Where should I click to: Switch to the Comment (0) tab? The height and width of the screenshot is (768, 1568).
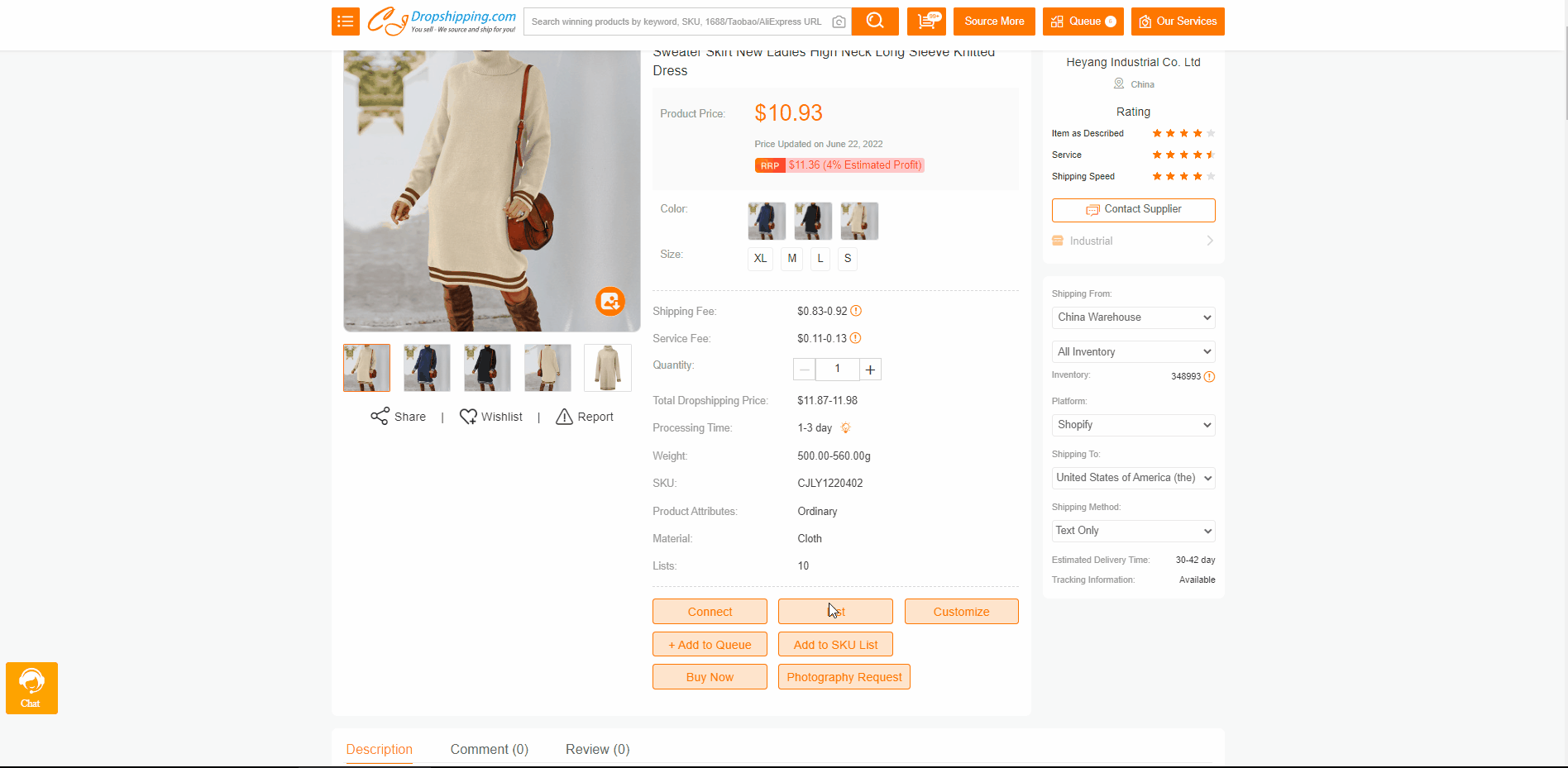coord(489,750)
